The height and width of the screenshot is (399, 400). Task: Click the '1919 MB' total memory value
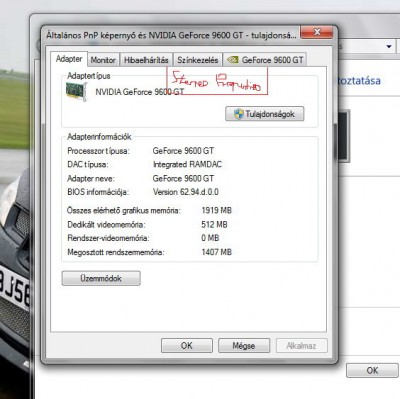click(x=216, y=210)
